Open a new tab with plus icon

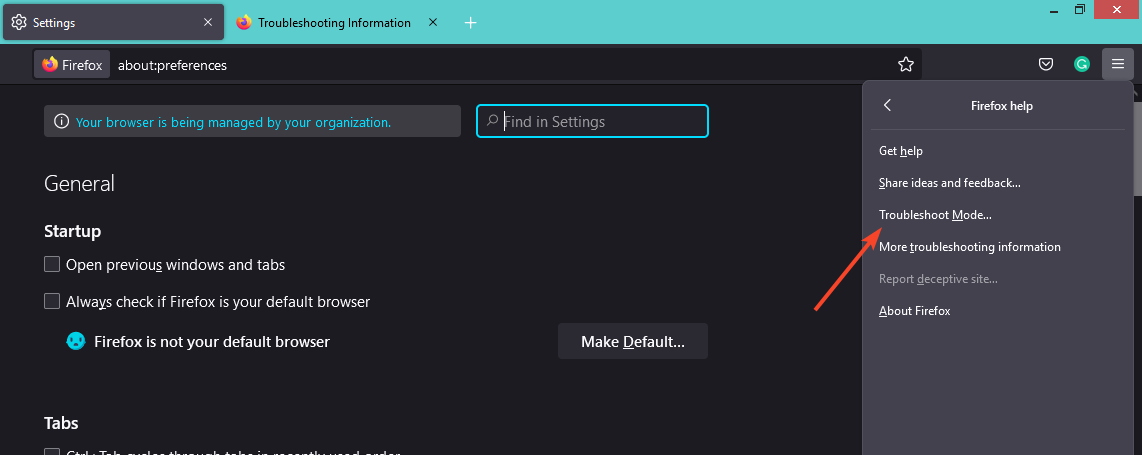click(471, 22)
